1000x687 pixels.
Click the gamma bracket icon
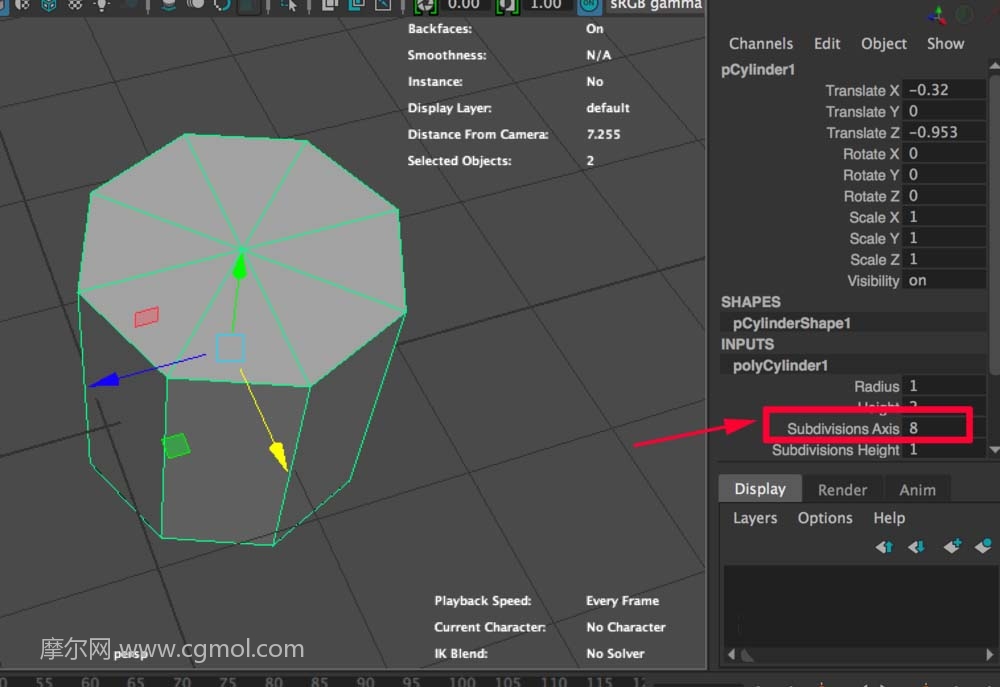coord(507,6)
